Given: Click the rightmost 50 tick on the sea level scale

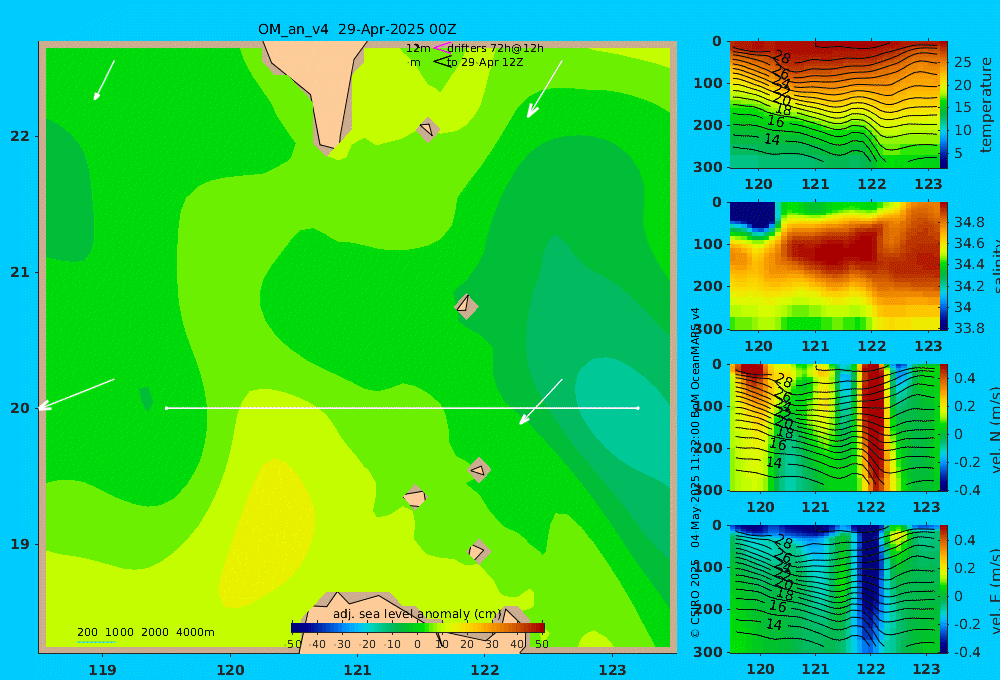Looking at the screenshot, I should (x=541, y=644).
